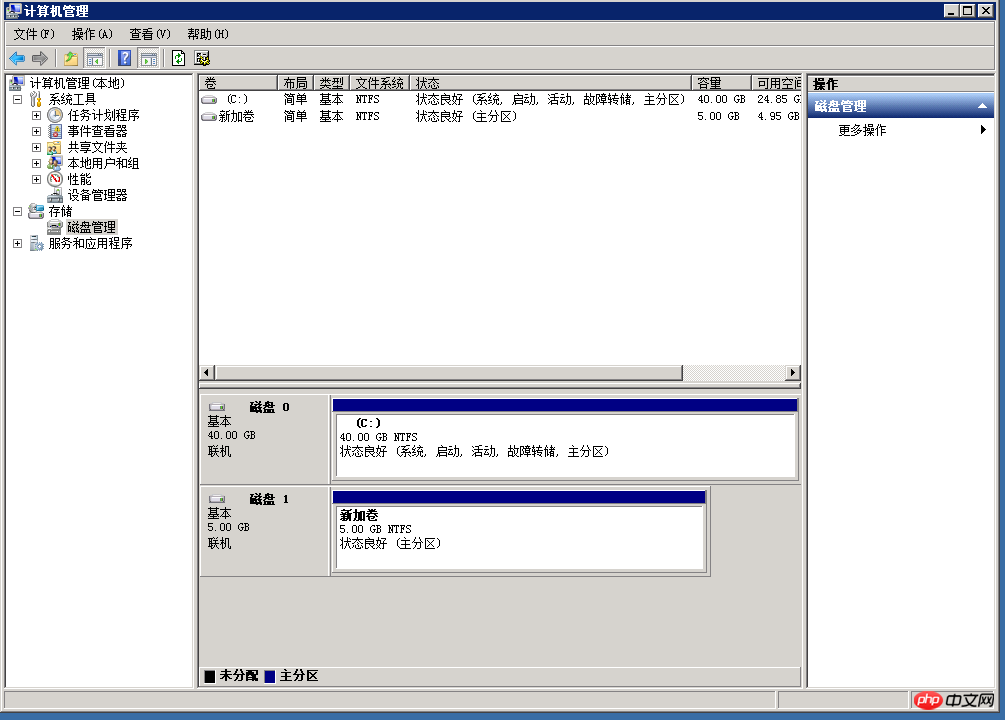Viewport: 1005px width, 720px height.
Task: Click the Computer Management root icon
Action: pos(17,83)
